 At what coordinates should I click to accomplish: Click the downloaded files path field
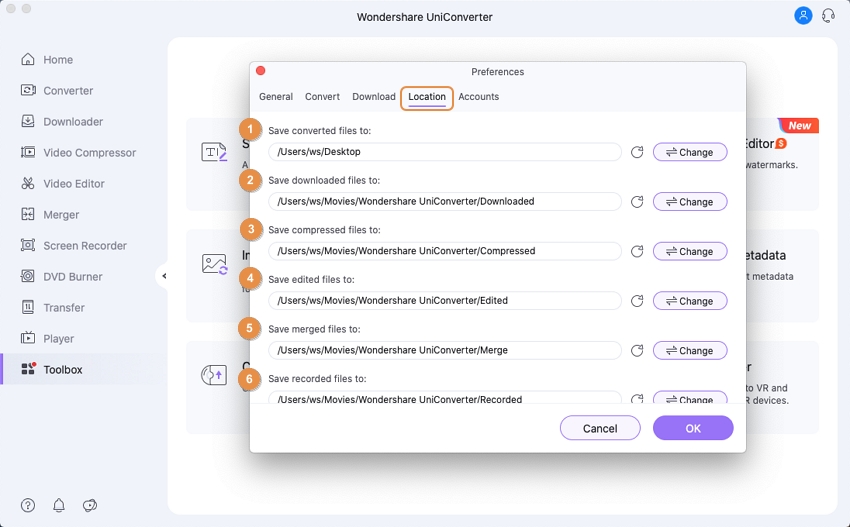(x=444, y=202)
